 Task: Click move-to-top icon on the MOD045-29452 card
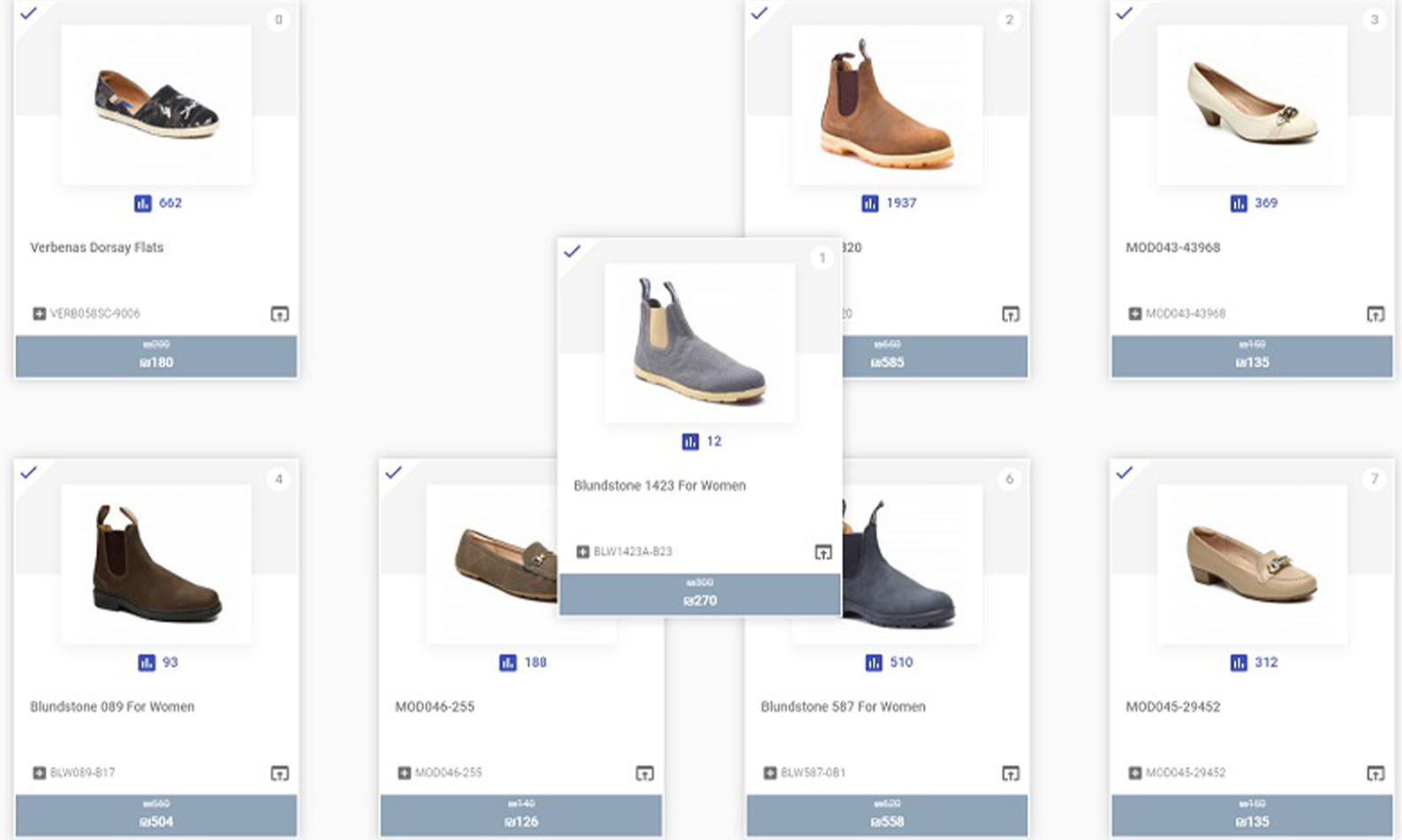(x=1375, y=773)
